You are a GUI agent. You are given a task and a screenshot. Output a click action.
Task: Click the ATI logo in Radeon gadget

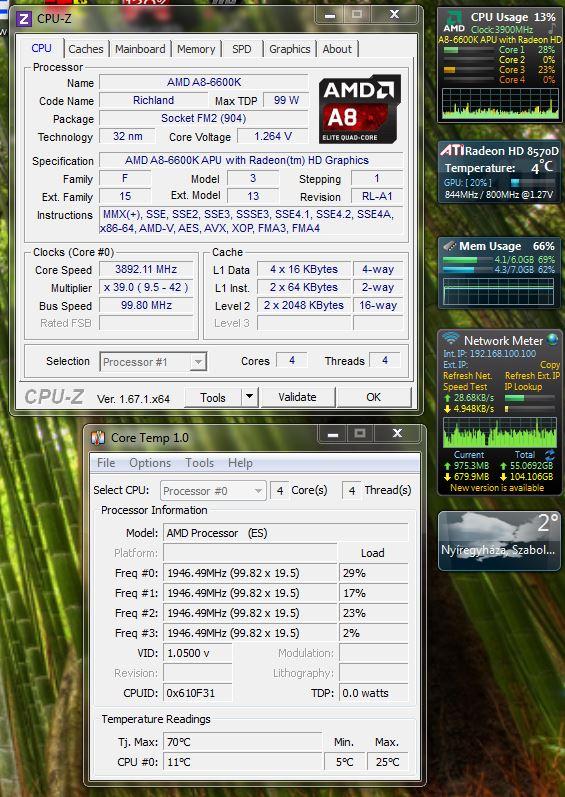click(x=452, y=150)
